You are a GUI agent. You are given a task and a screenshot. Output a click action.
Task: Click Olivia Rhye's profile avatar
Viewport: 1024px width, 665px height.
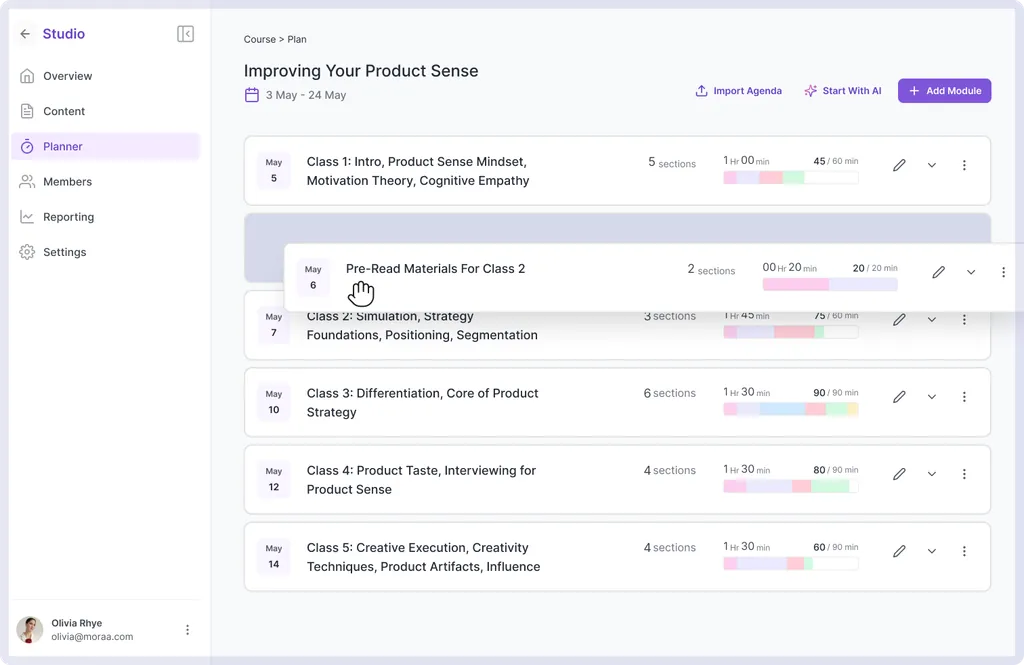[x=29, y=630]
